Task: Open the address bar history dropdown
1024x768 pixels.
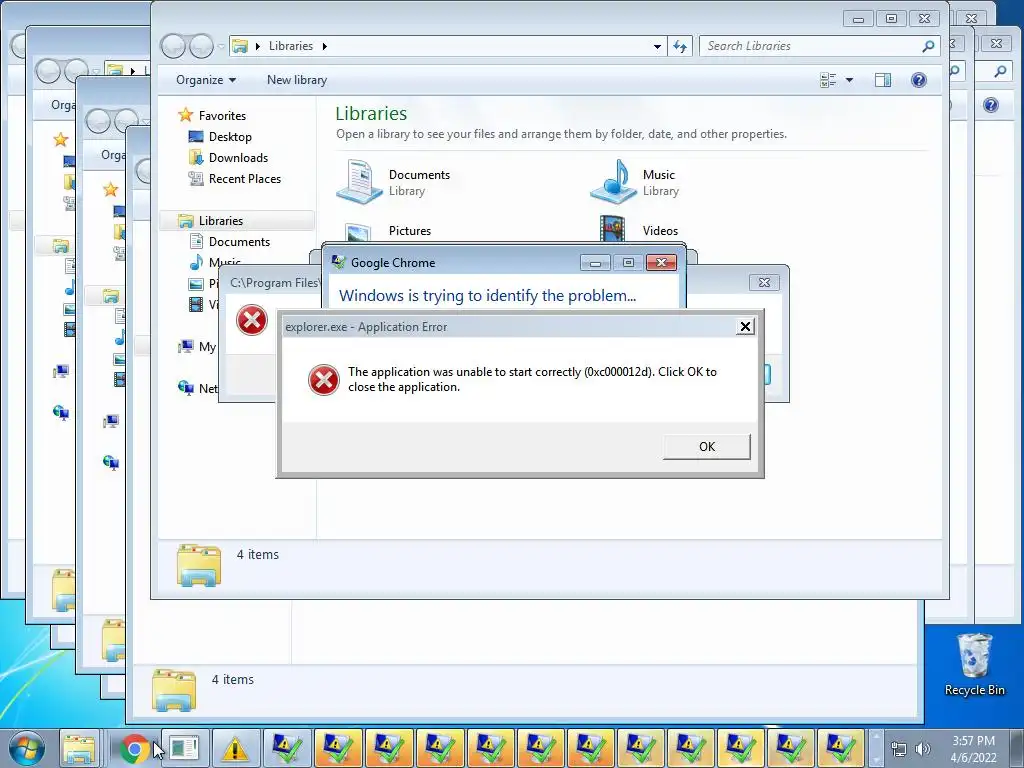Action: (x=657, y=46)
